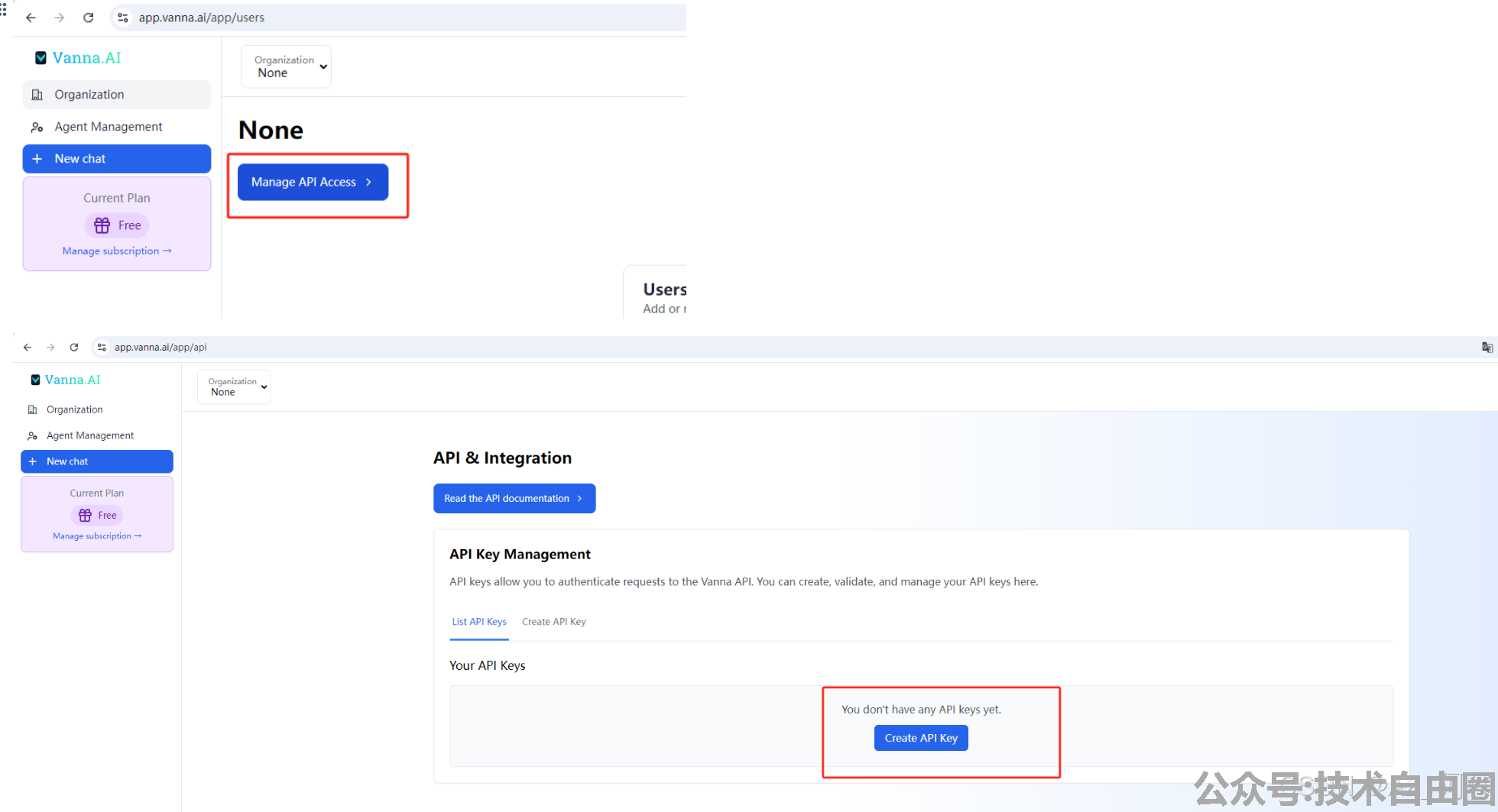Click the 'API Key Management' heading

coord(520,555)
